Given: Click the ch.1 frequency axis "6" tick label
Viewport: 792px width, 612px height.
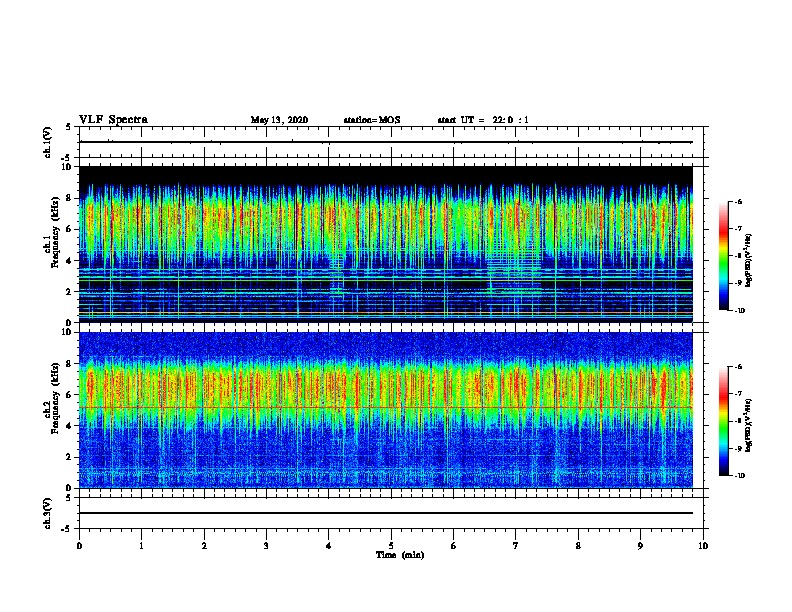Looking at the screenshot, I should 69,229.
